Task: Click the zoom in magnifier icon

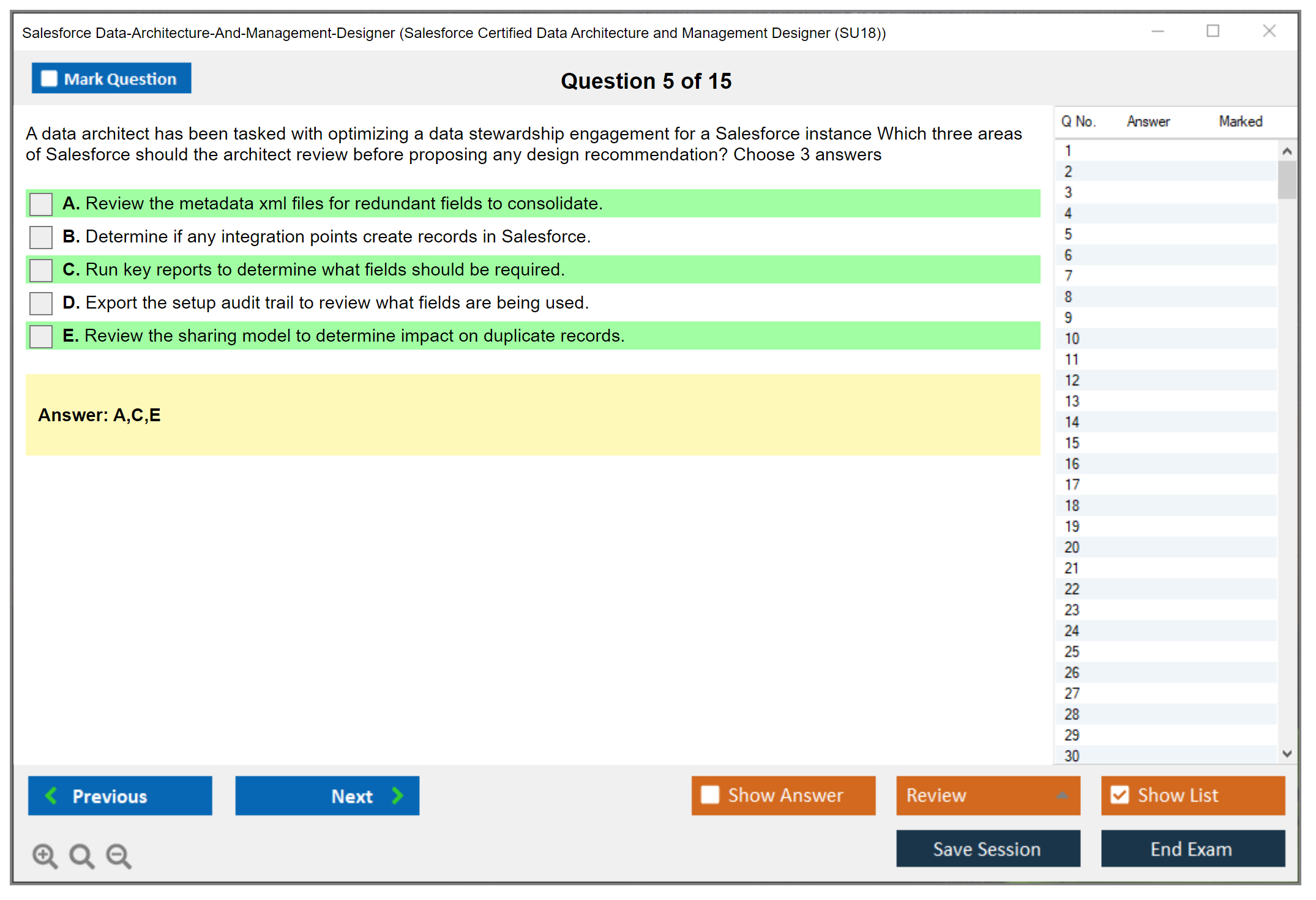Action: (45, 855)
